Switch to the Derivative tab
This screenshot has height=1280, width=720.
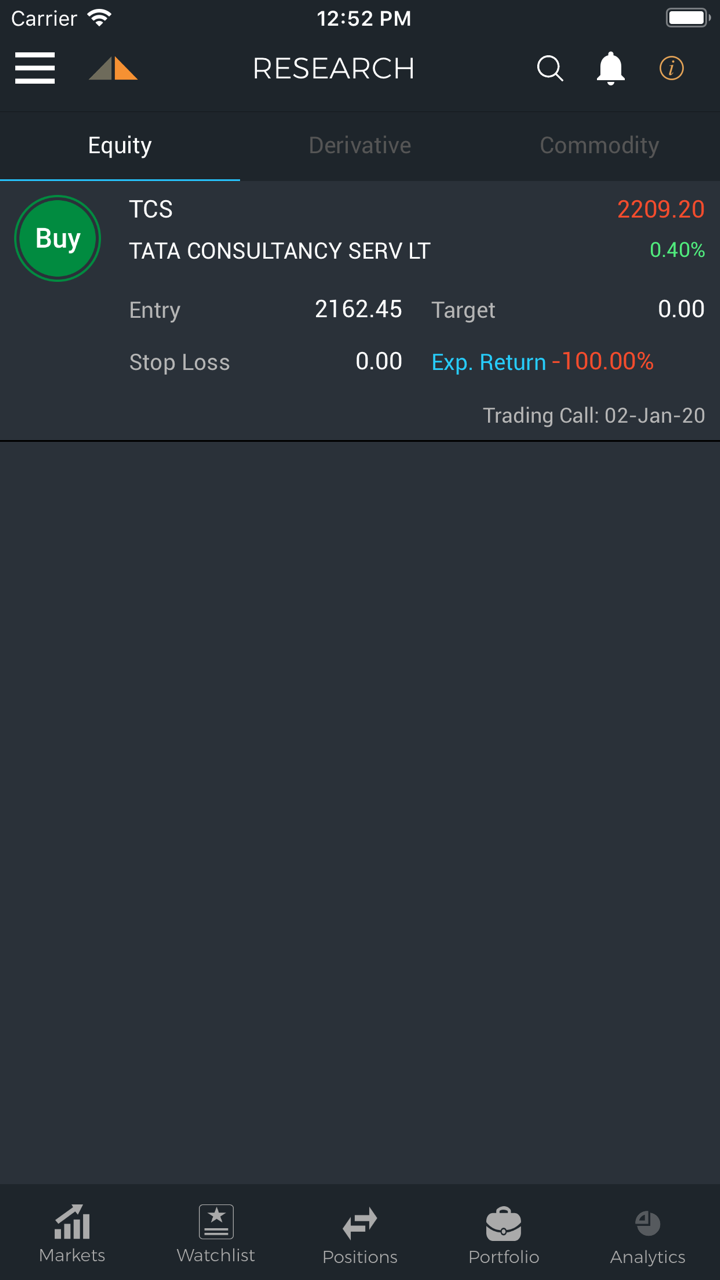click(x=360, y=146)
